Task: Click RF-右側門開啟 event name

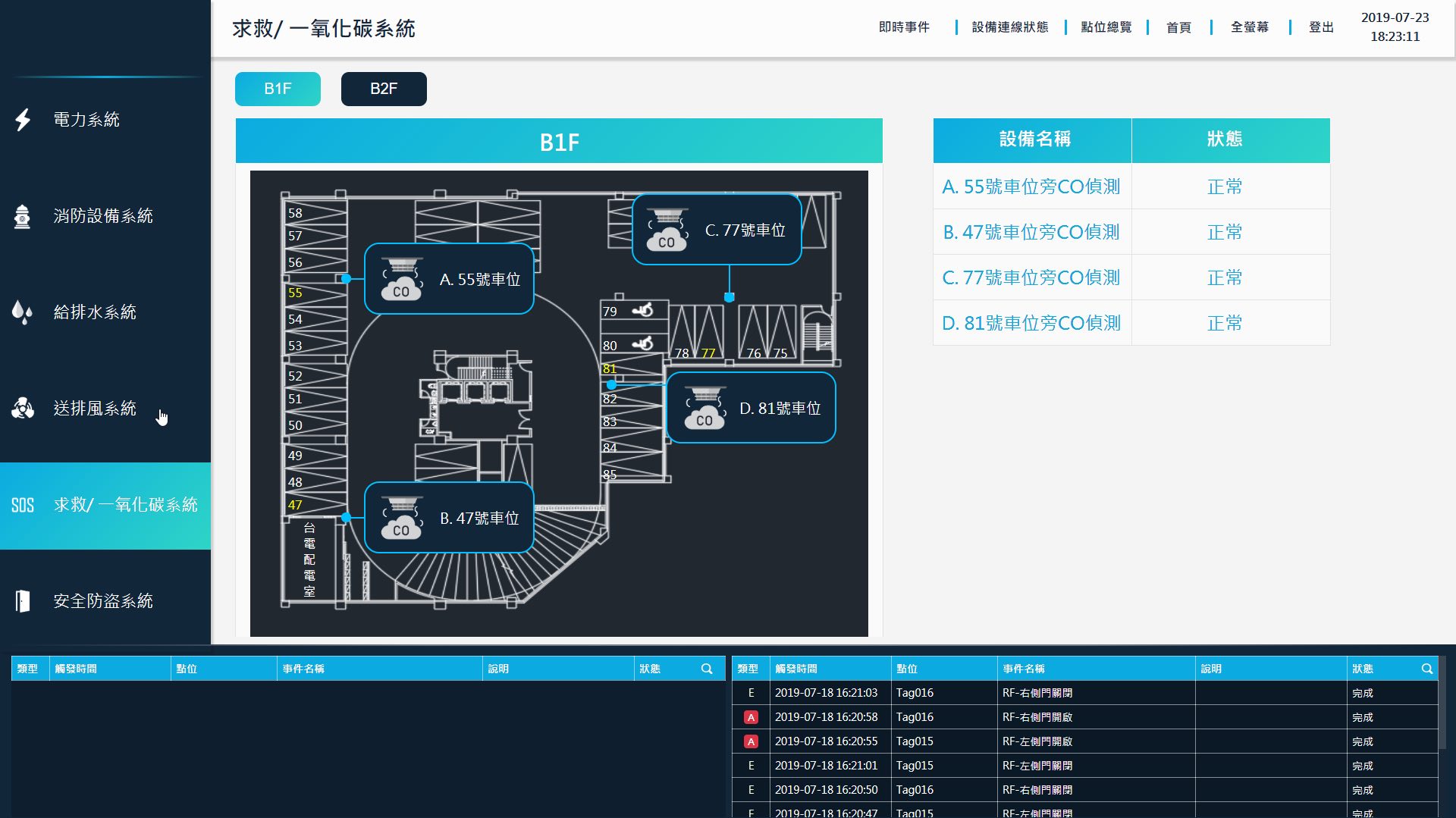Action: [1037, 717]
